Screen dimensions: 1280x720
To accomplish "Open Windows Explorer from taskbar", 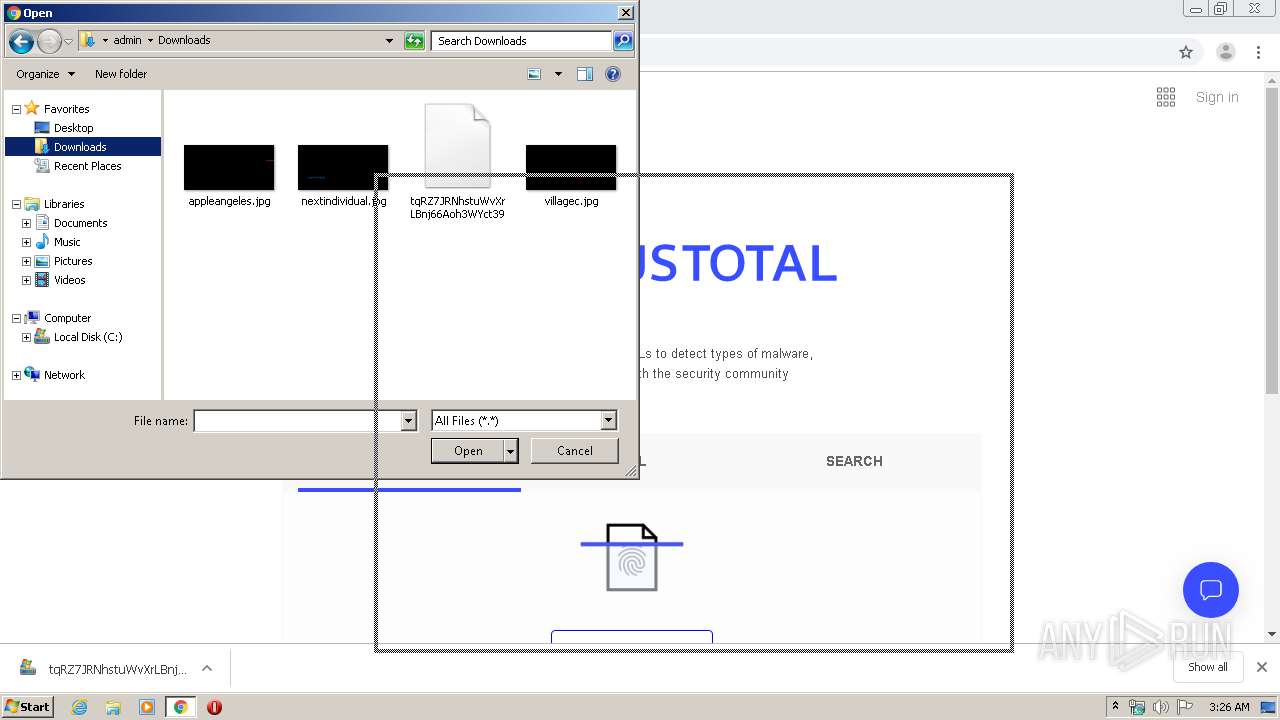I will click(113, 707).
